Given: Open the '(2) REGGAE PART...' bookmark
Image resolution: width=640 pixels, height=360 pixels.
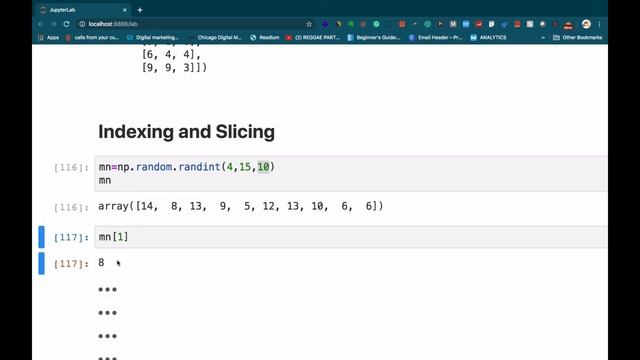Looking at the screenshot, I should click(x=312, y=38).
